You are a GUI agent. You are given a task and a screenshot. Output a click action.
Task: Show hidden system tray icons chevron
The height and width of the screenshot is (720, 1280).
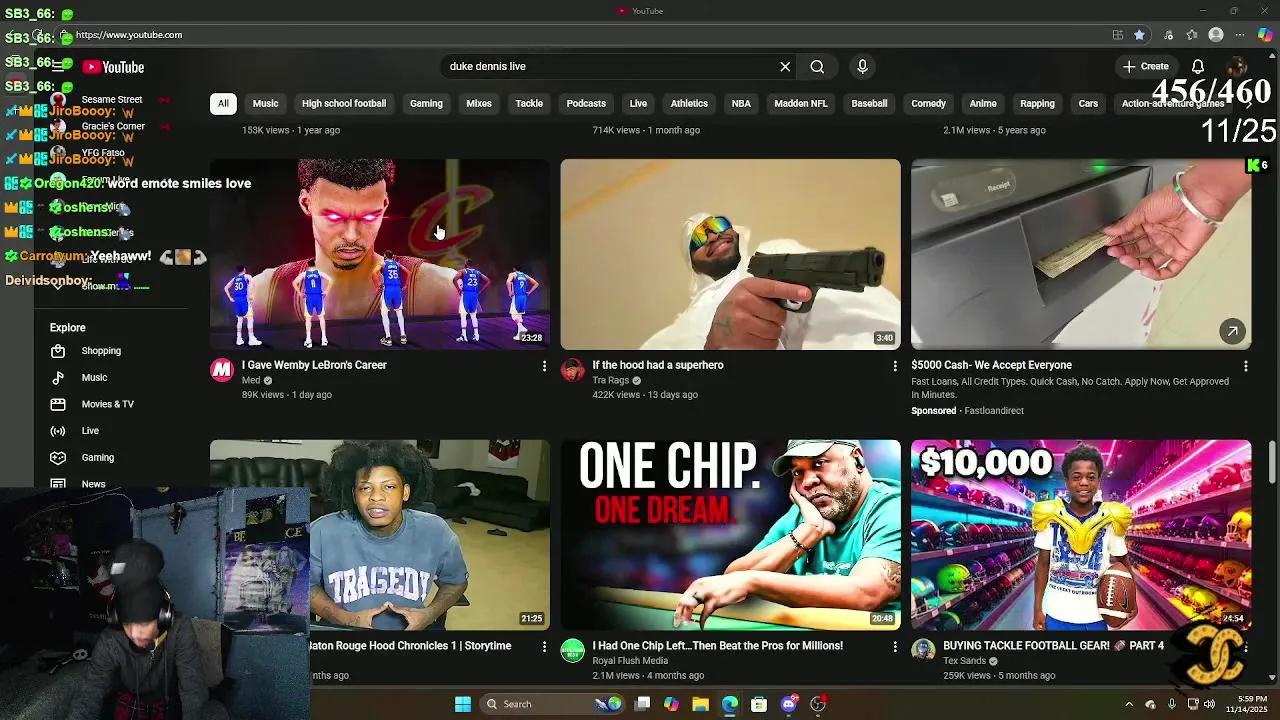(x=1129, y=704)
